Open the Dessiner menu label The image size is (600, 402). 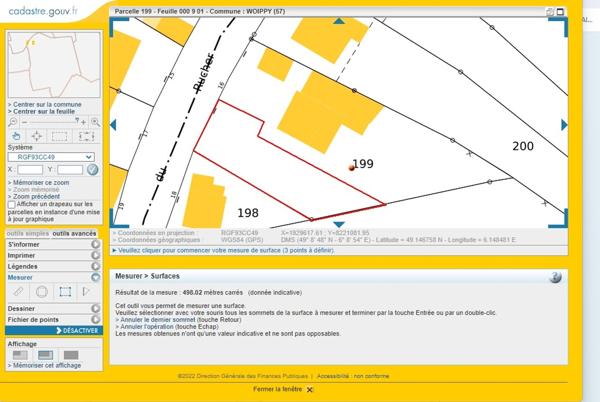pos(21,308)
